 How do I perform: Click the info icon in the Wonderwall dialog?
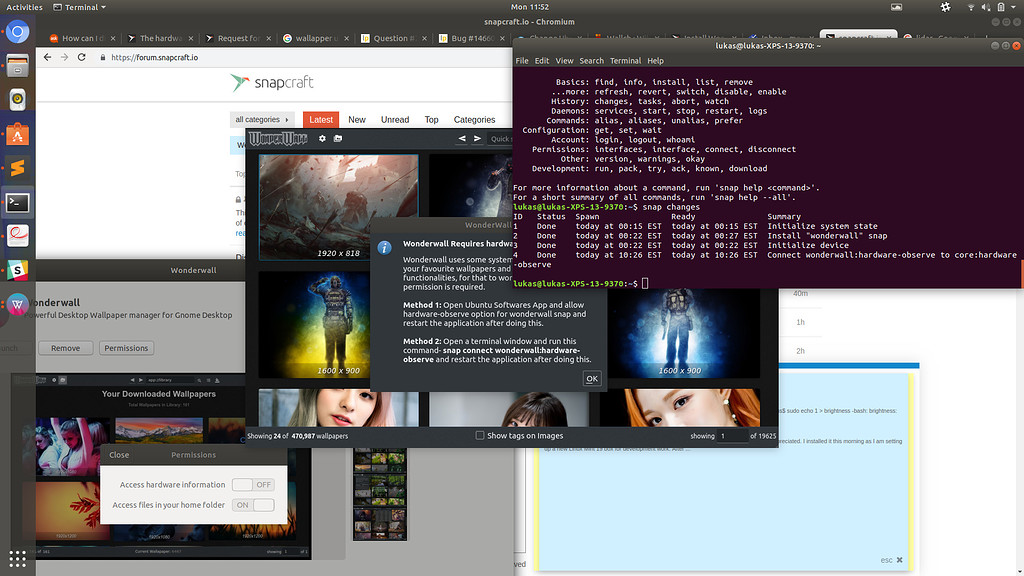point(385,247)
